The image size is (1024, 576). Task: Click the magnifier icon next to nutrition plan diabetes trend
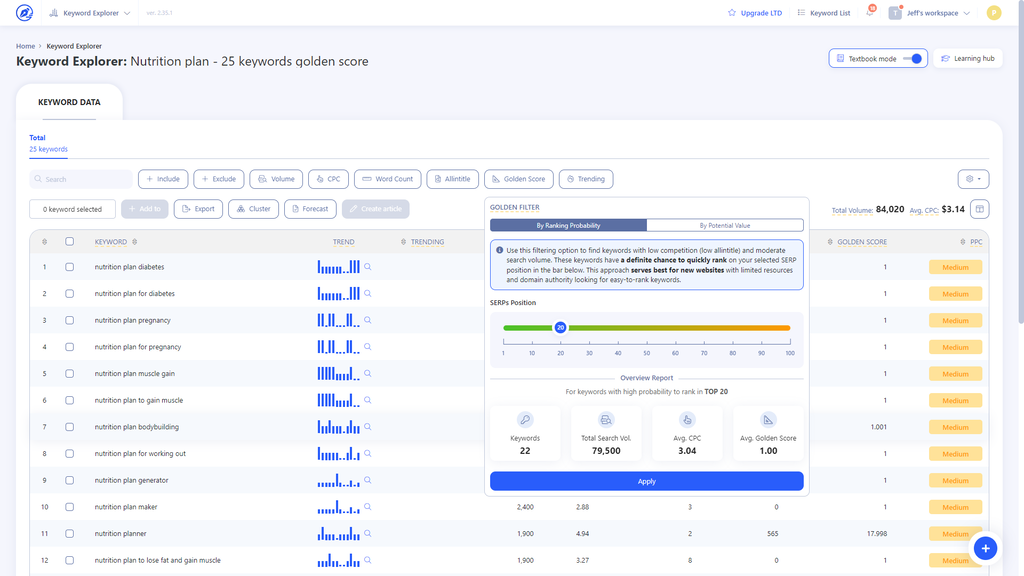click(368, 267)
